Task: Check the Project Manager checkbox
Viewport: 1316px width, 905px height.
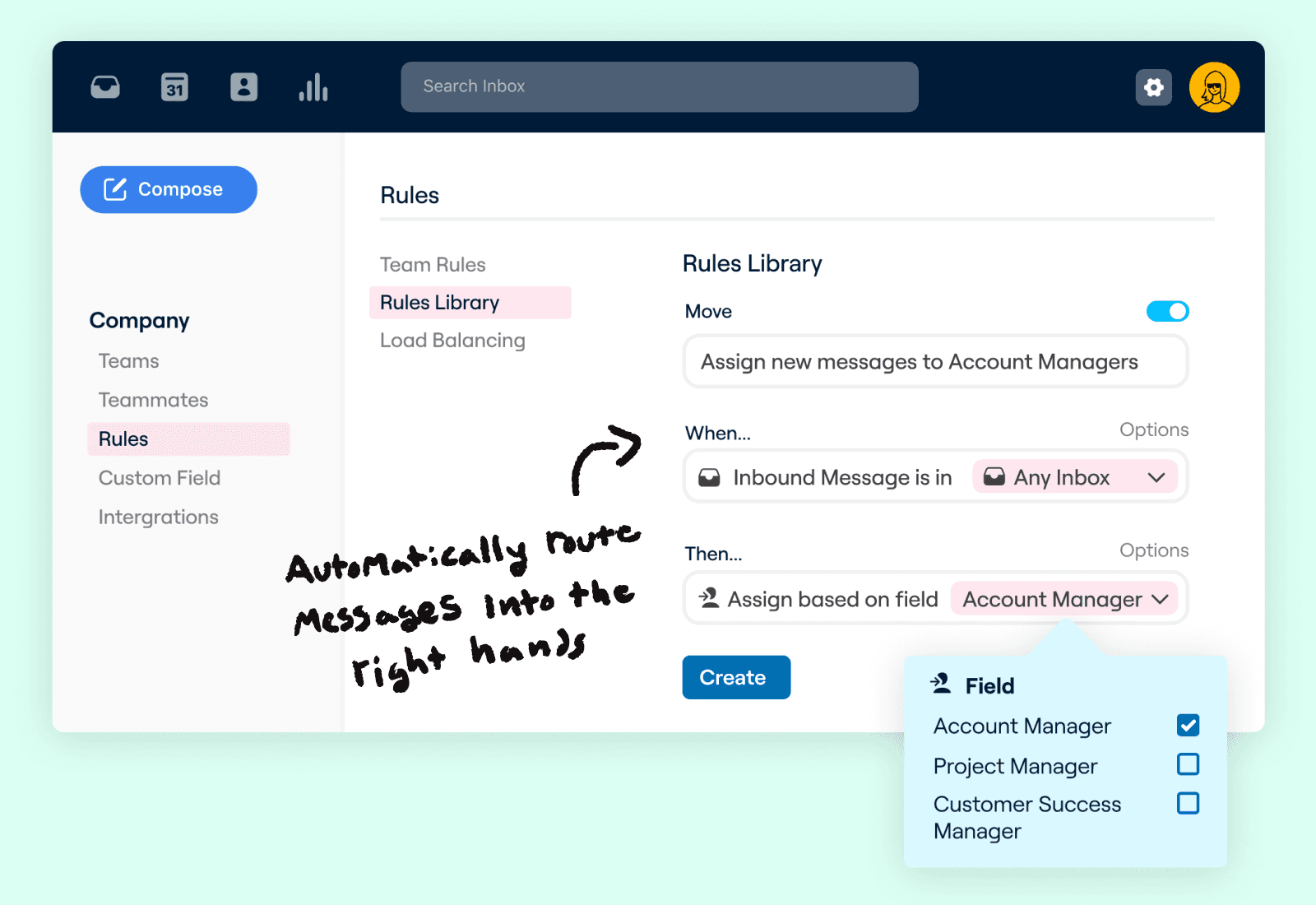Action: pos(1188,764)
